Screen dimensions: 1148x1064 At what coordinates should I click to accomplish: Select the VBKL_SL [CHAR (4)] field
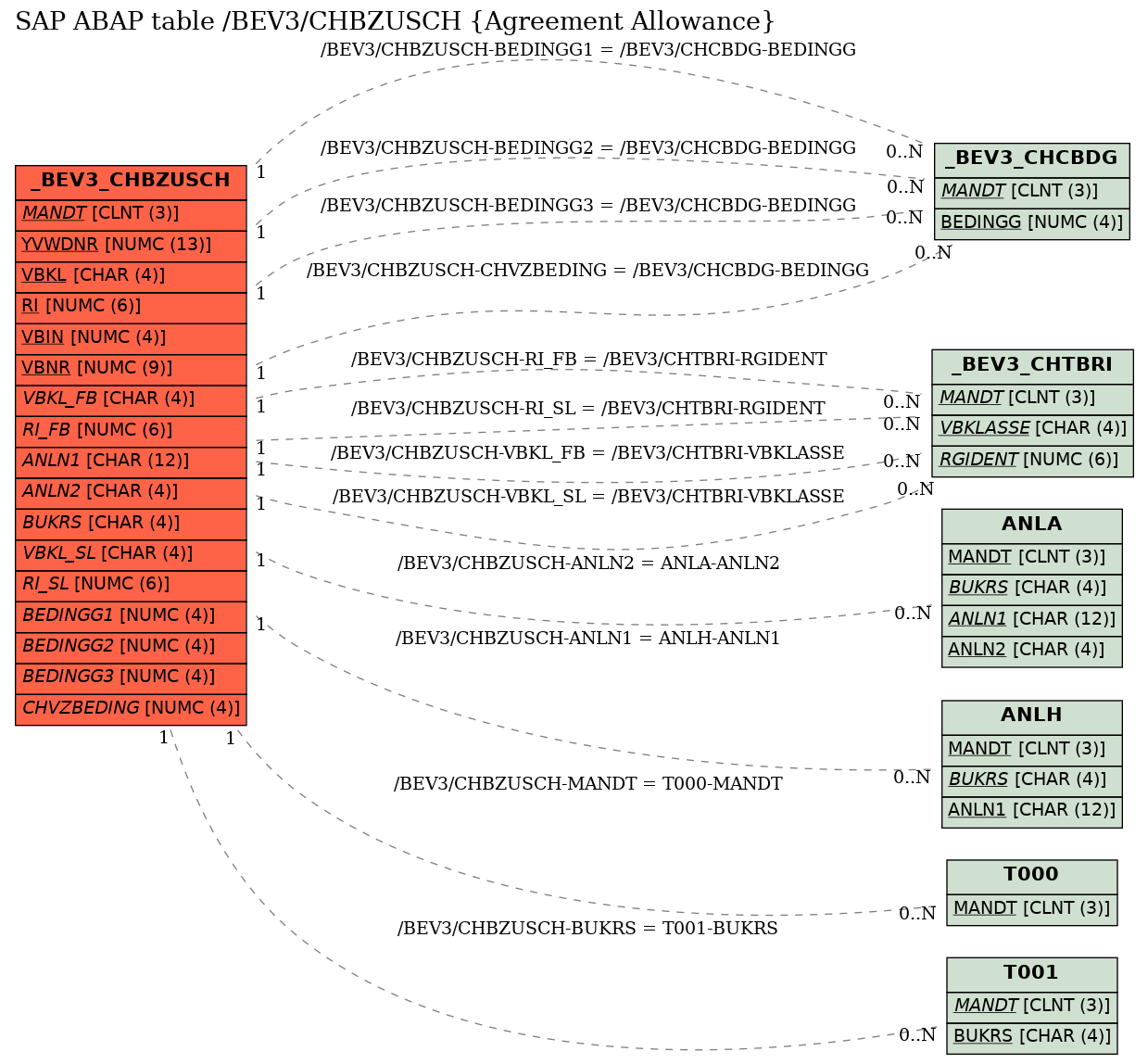point(131,554)
